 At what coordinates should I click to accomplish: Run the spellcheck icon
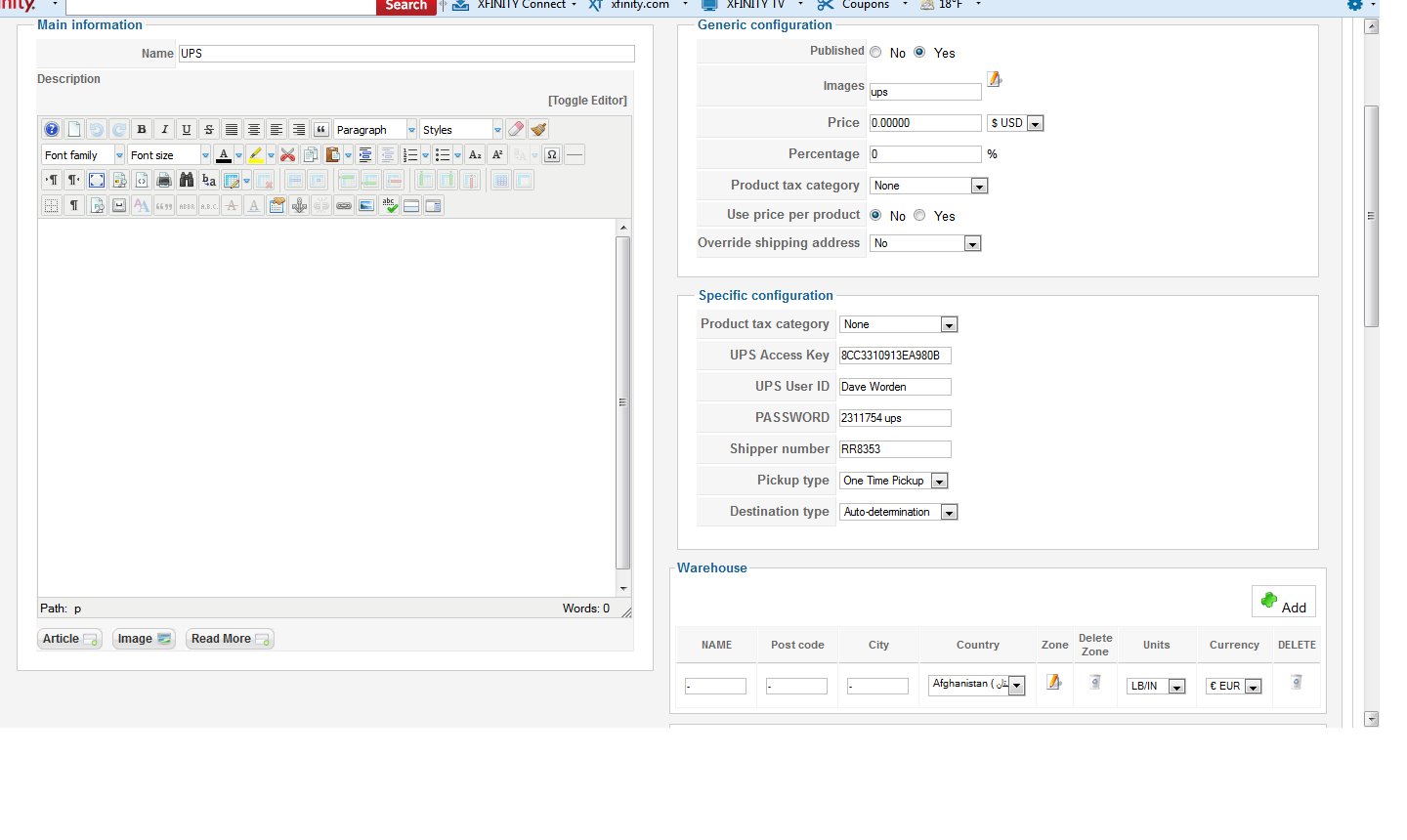click(x=389, y=205)
